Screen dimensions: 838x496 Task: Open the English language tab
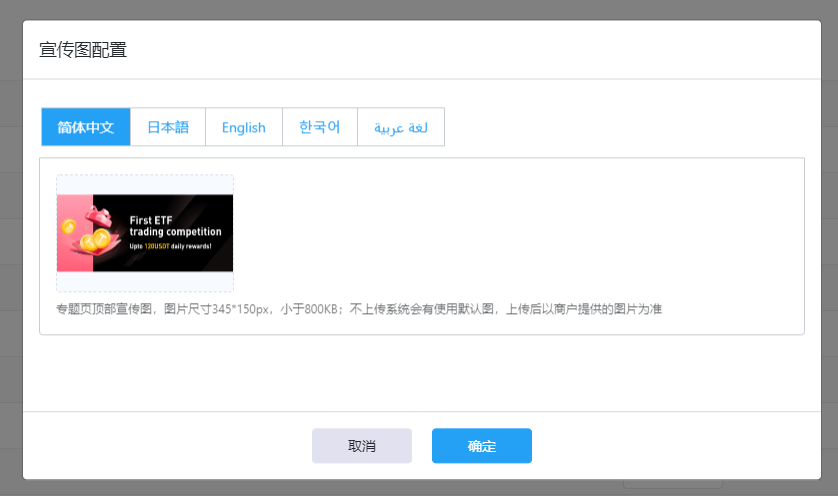(x=244, y=127)
